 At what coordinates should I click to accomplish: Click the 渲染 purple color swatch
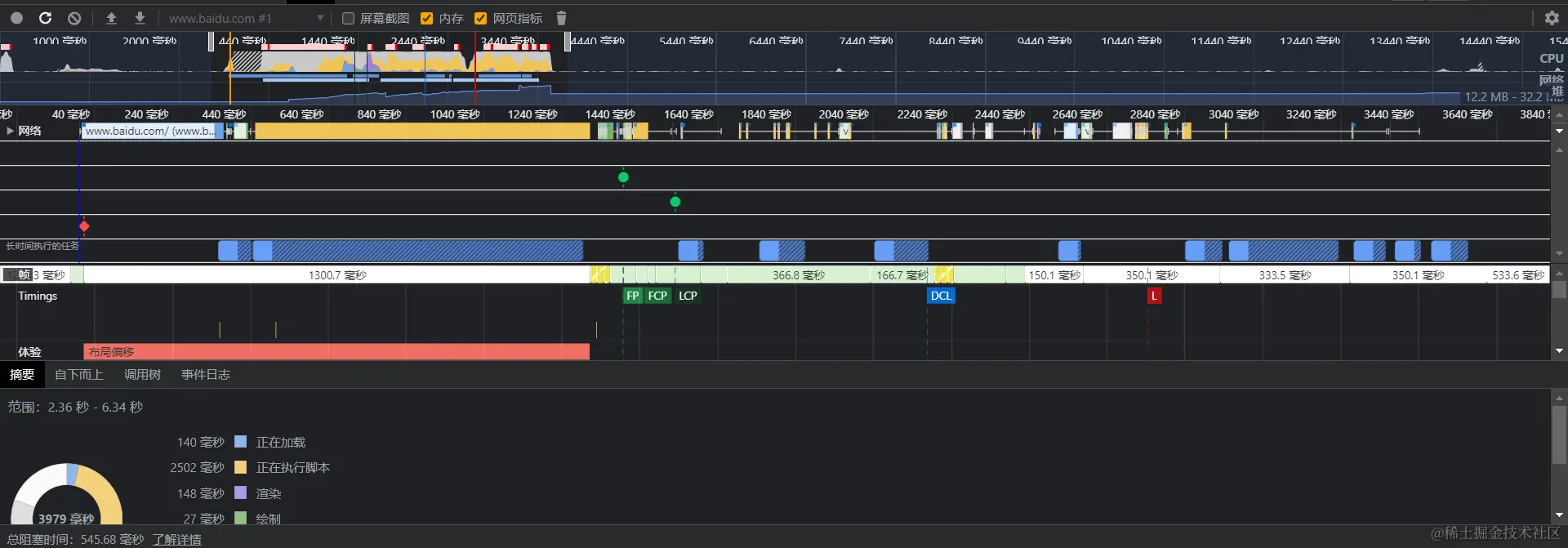point(241,493)
